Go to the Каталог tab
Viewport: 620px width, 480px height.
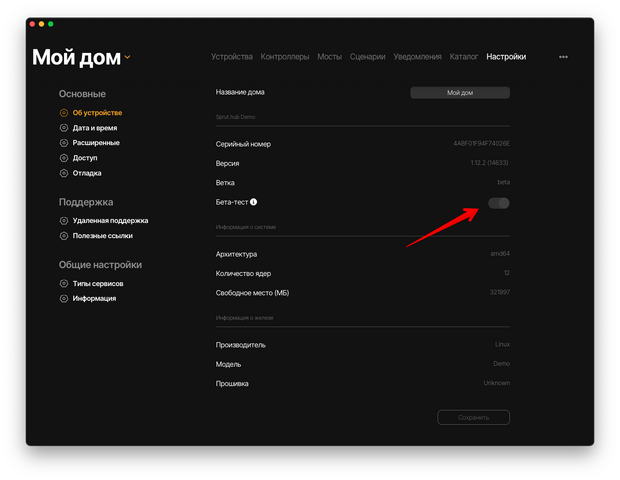click(x=464, y=57)
